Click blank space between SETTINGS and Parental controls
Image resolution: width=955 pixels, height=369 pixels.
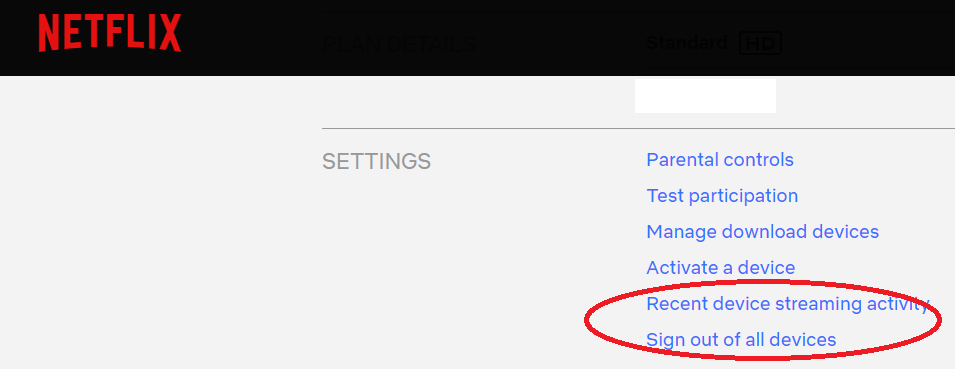(x=538, y=161)
